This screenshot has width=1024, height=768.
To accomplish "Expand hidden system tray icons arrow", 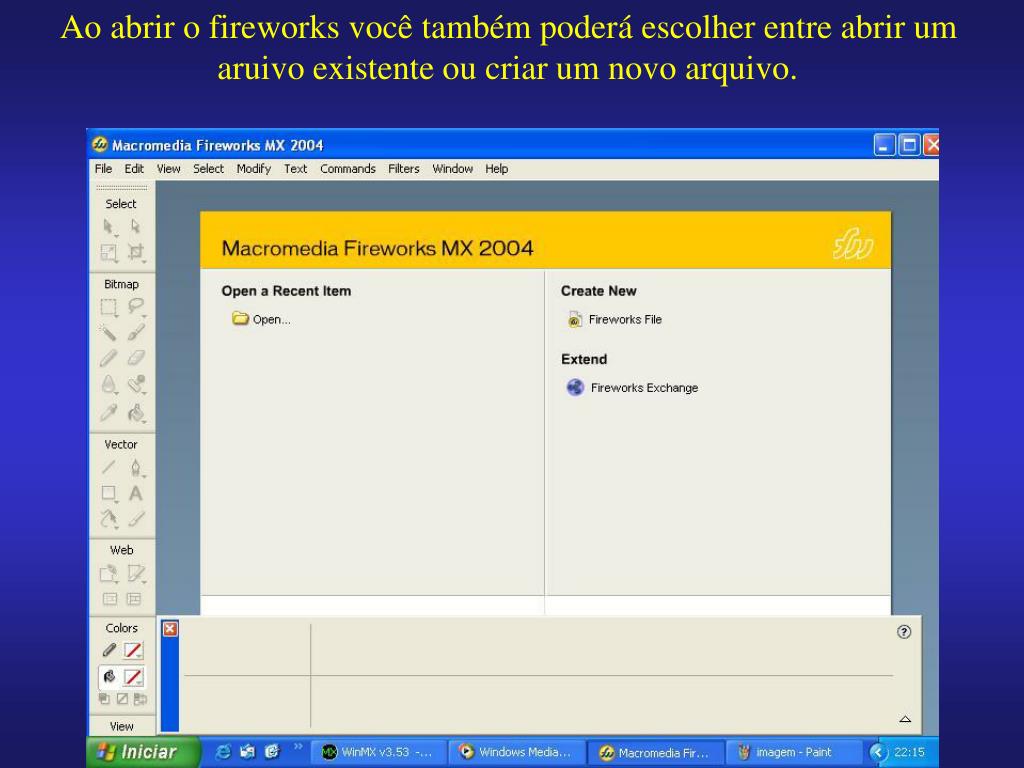I will pyautogui.click(x=877, y=752).
